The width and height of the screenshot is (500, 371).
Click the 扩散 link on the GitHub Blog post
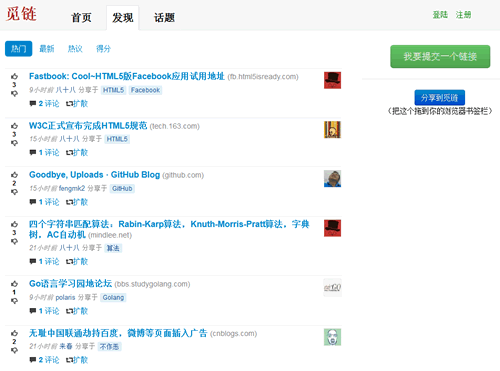tap(77, 202)
